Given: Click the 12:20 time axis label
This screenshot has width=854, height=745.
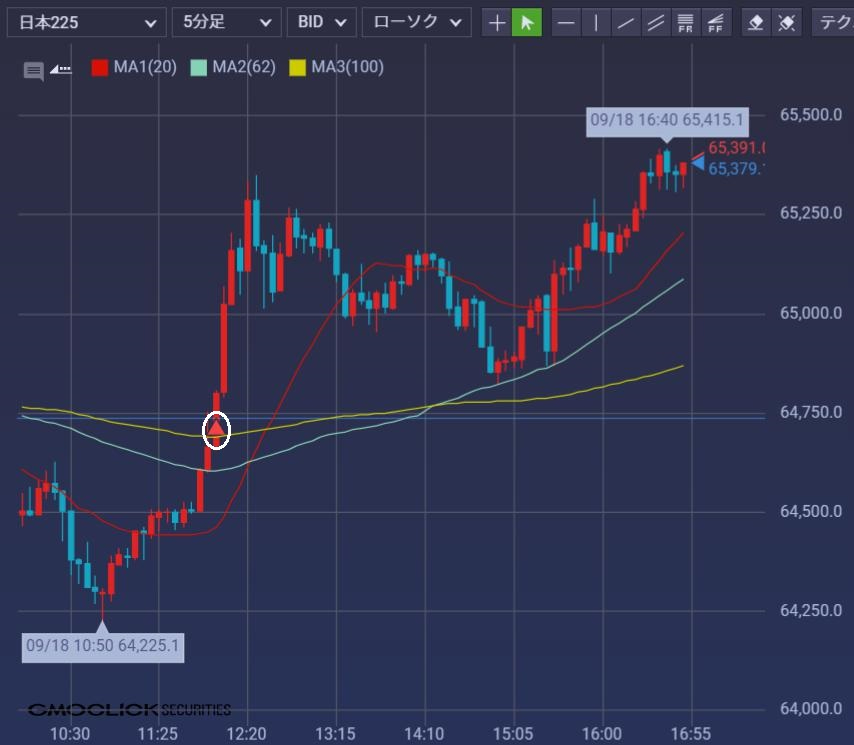Looking at the screenshot, I should pyautogui.click(x=247, y=734).
